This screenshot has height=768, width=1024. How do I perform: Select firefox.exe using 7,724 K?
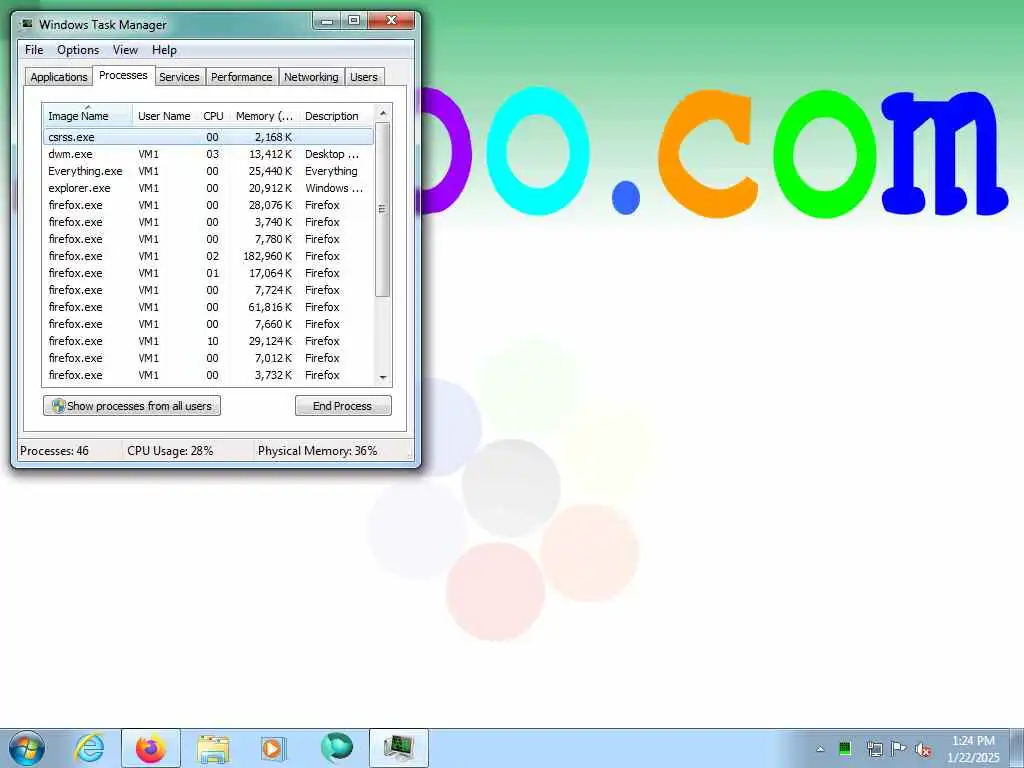coord(208,290)
